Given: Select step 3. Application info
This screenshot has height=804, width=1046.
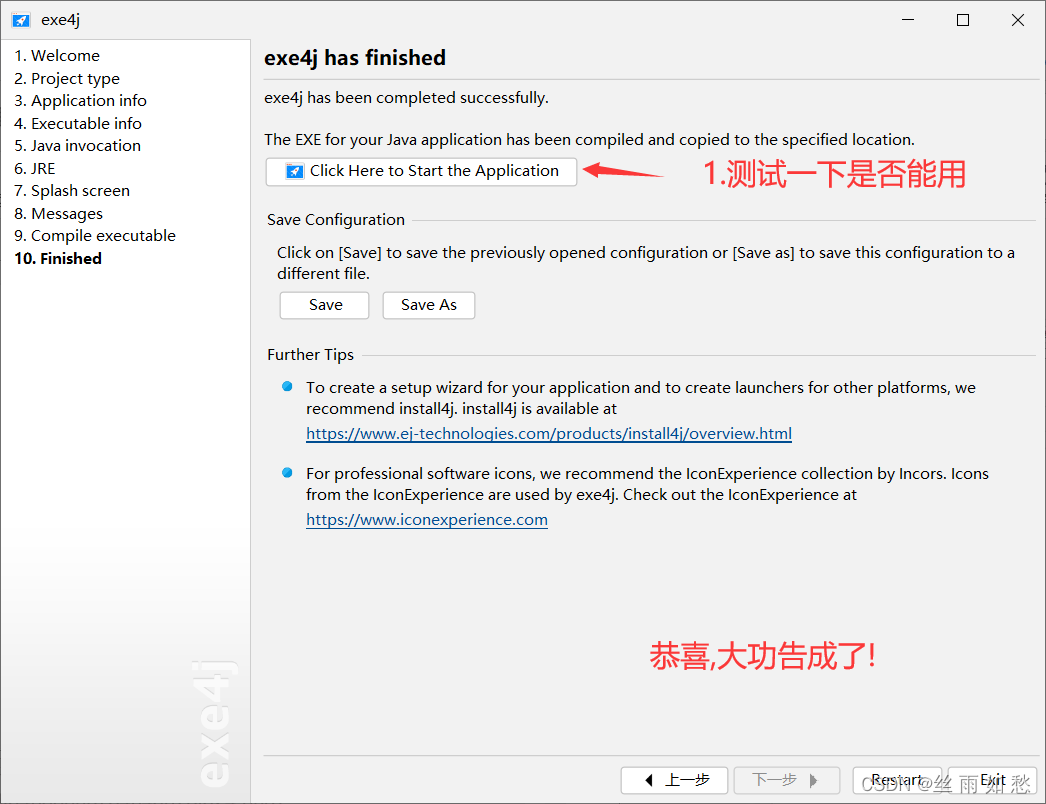Looking at the screenshot, I should click(80, 101).
